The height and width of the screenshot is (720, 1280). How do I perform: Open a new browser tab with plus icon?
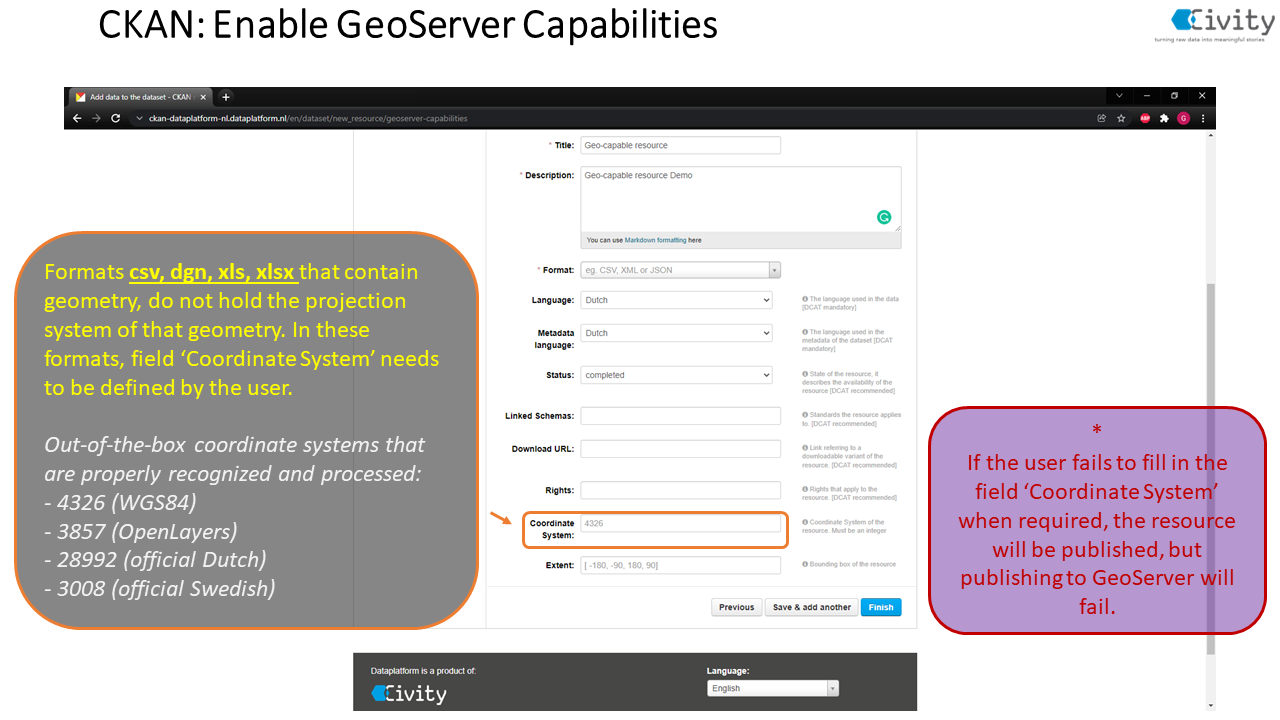click(x=226, y=97)
